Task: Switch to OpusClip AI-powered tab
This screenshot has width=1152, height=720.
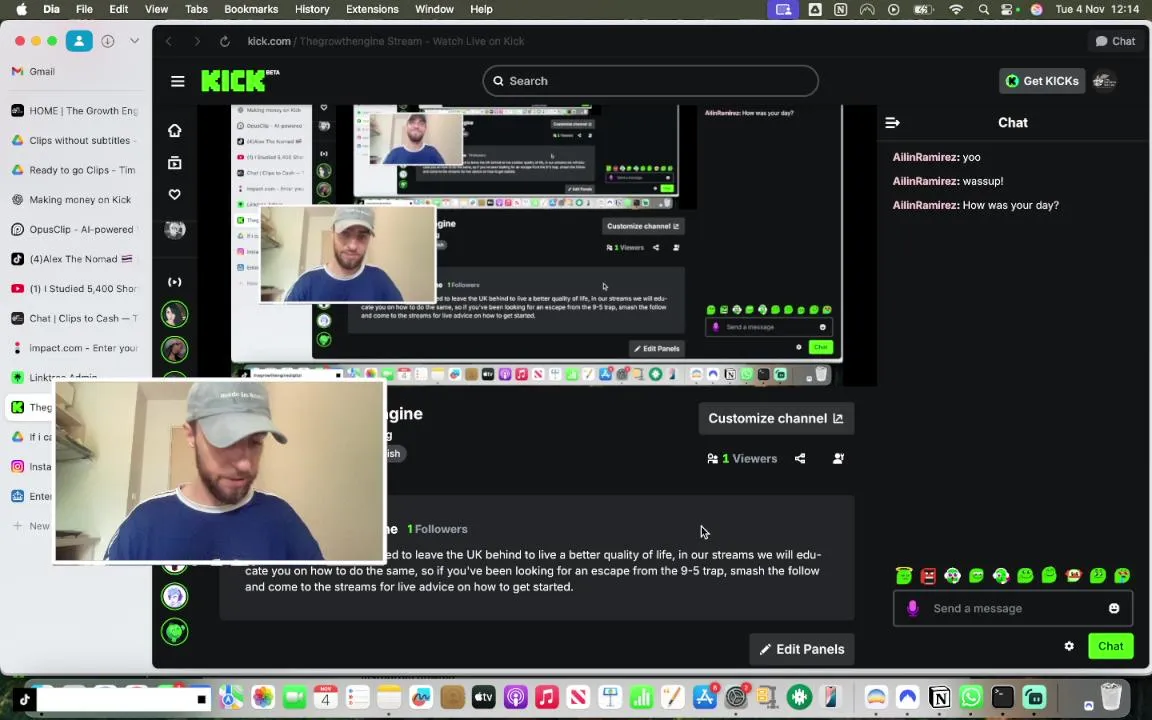Action: pos(74,229)
